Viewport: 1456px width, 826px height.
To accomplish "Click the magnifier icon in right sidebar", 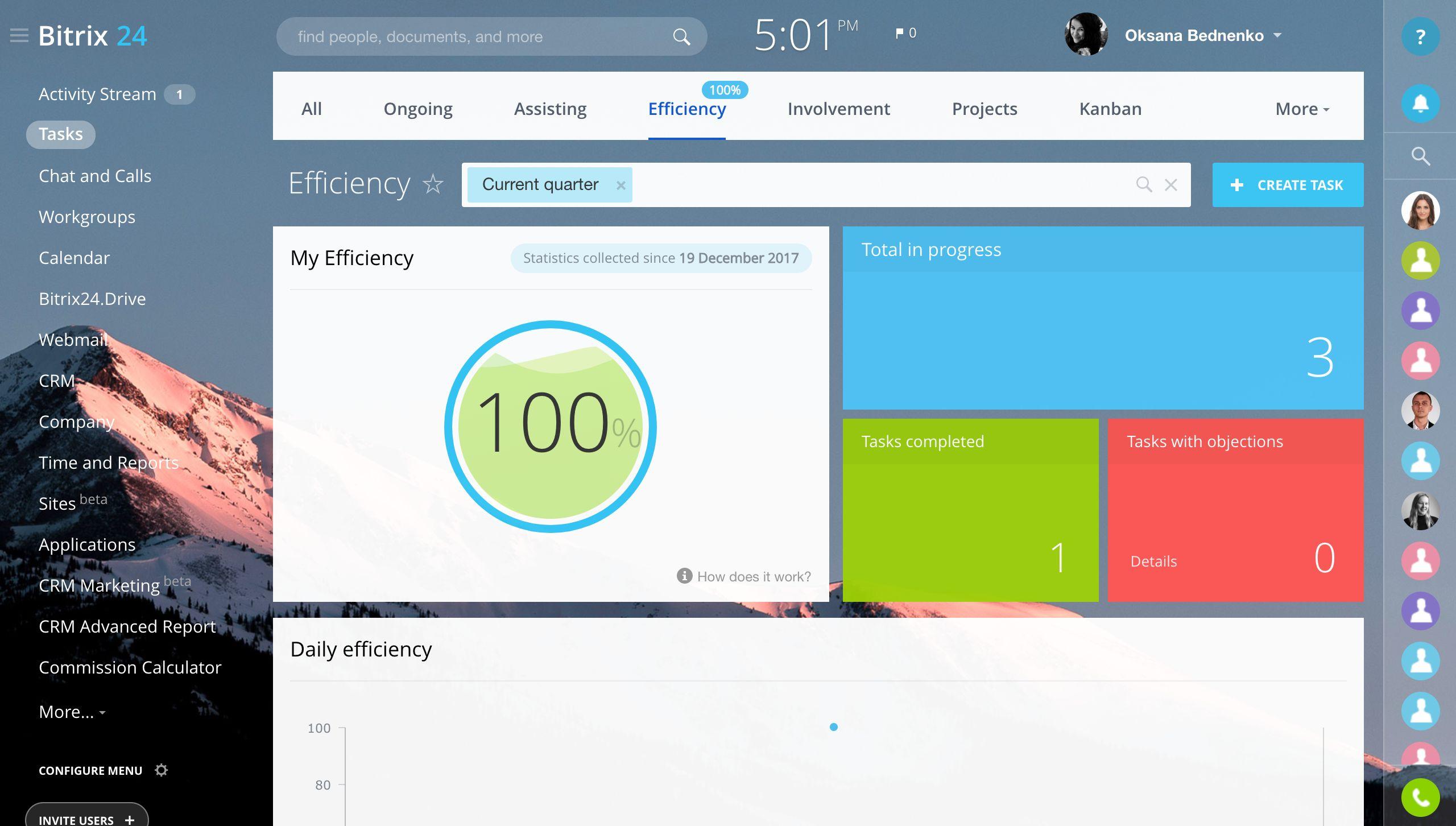I will (x=1420, y=156).
